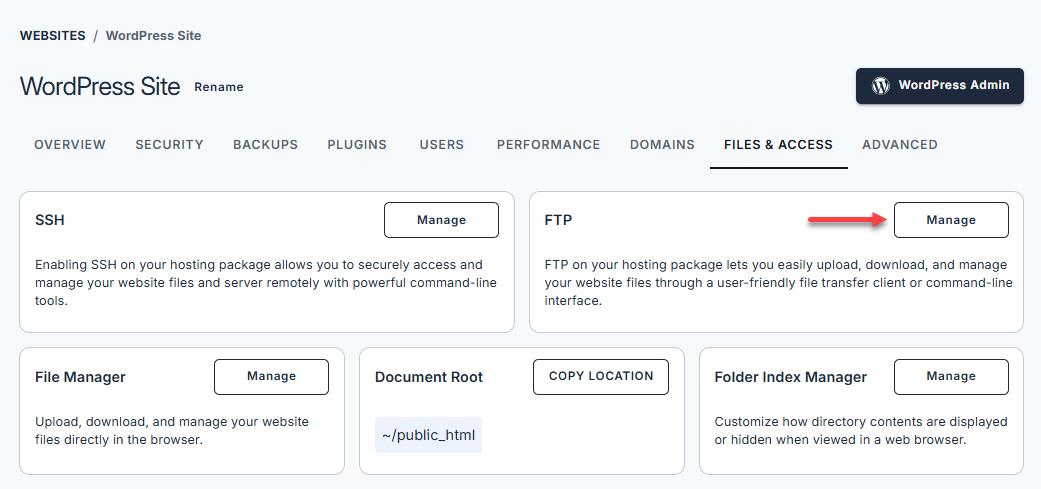Open the BACKUPS tab

(x=266, y=145)
